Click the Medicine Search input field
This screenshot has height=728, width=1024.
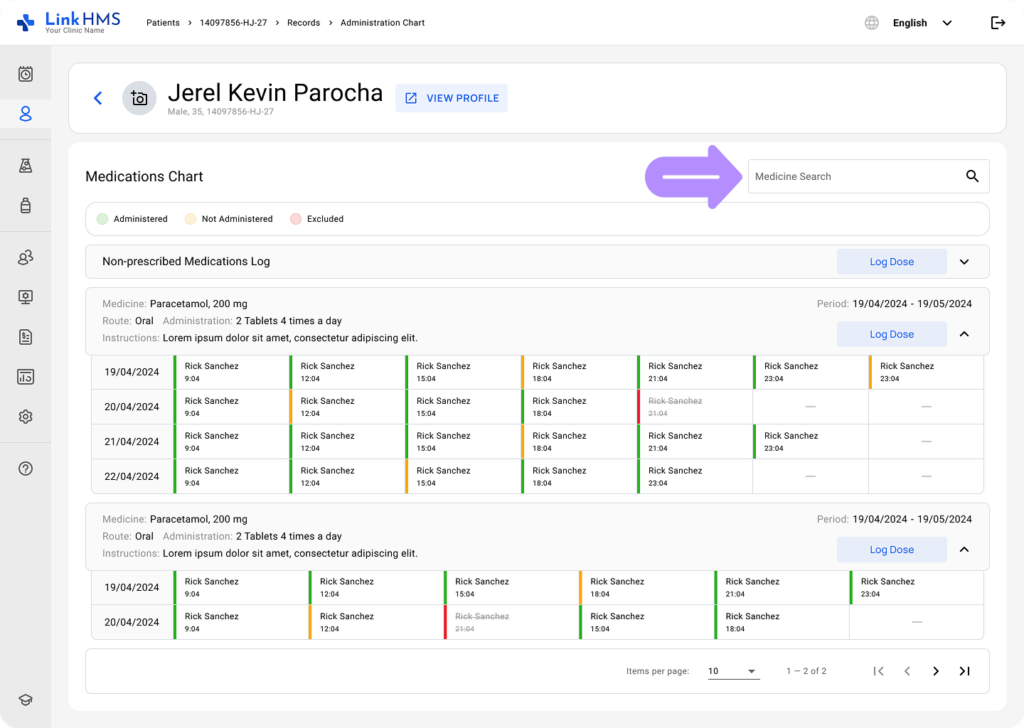pos(850,176)
